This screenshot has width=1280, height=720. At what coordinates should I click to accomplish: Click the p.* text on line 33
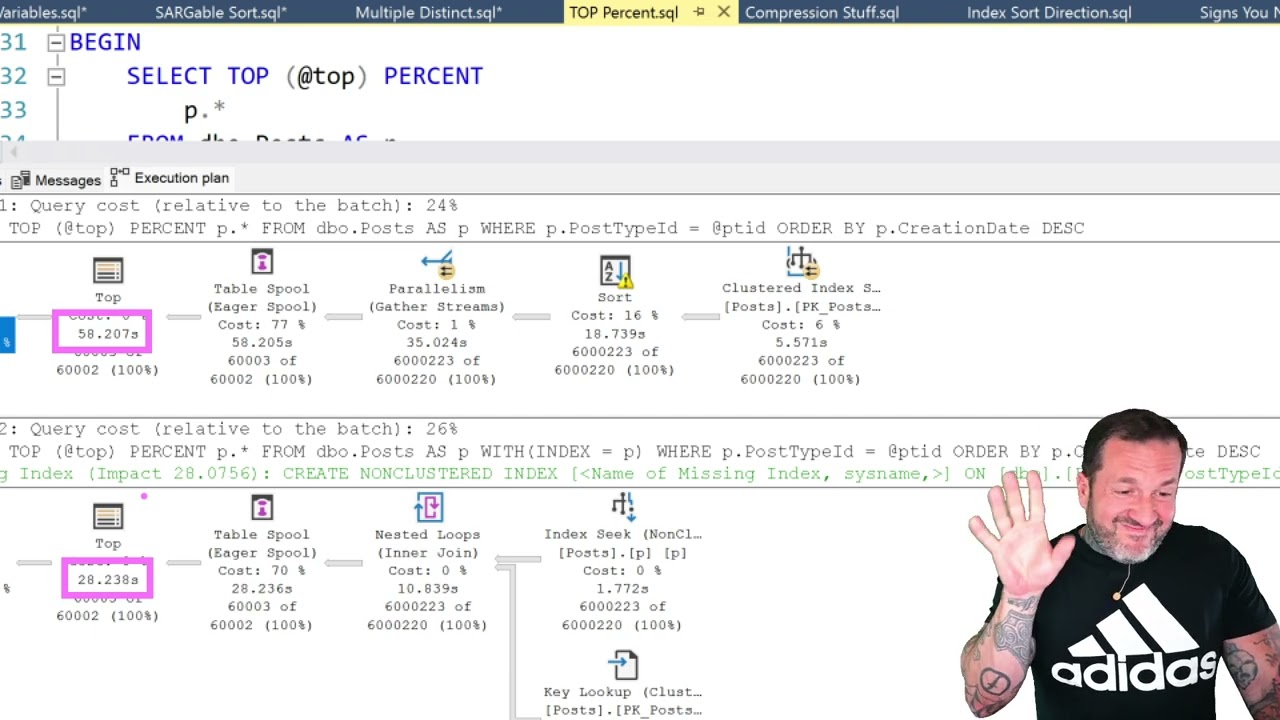[x=204, y=109]
